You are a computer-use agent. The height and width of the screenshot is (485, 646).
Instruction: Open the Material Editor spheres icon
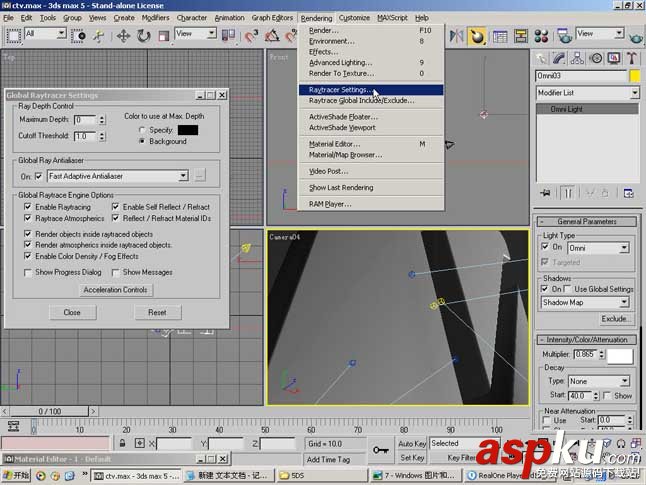(x=541, y=36)
